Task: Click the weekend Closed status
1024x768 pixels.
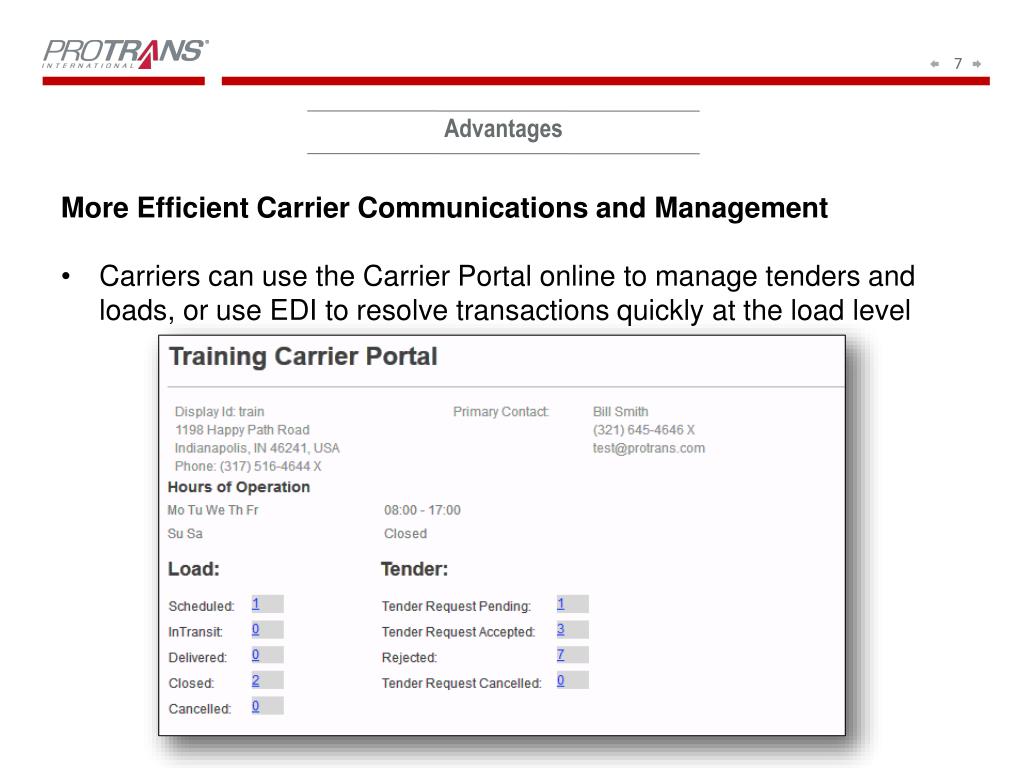Action: tap(405, 534)
